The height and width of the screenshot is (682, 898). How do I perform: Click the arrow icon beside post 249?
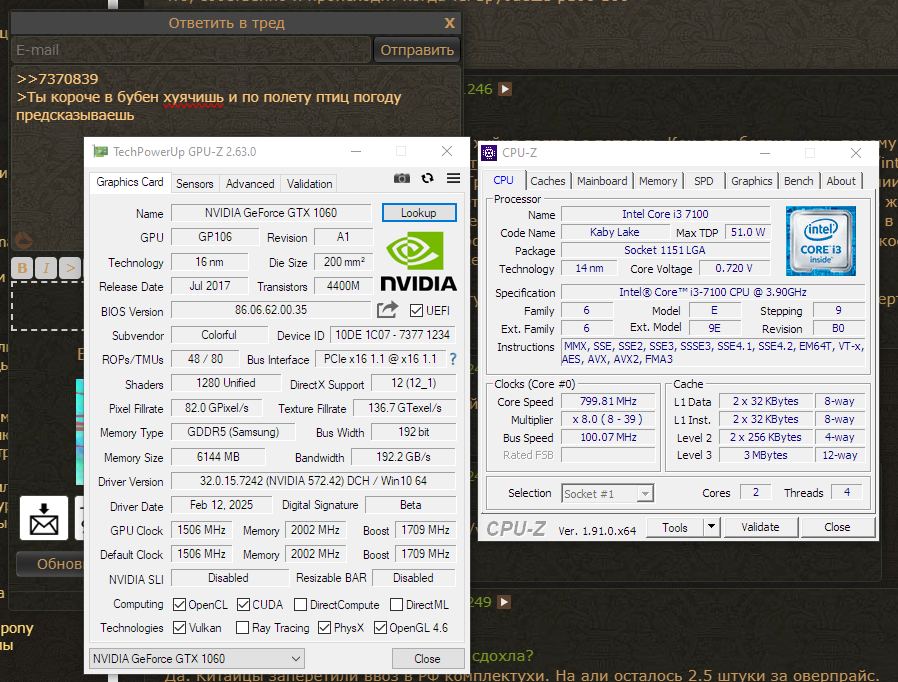tap(505, 602)
